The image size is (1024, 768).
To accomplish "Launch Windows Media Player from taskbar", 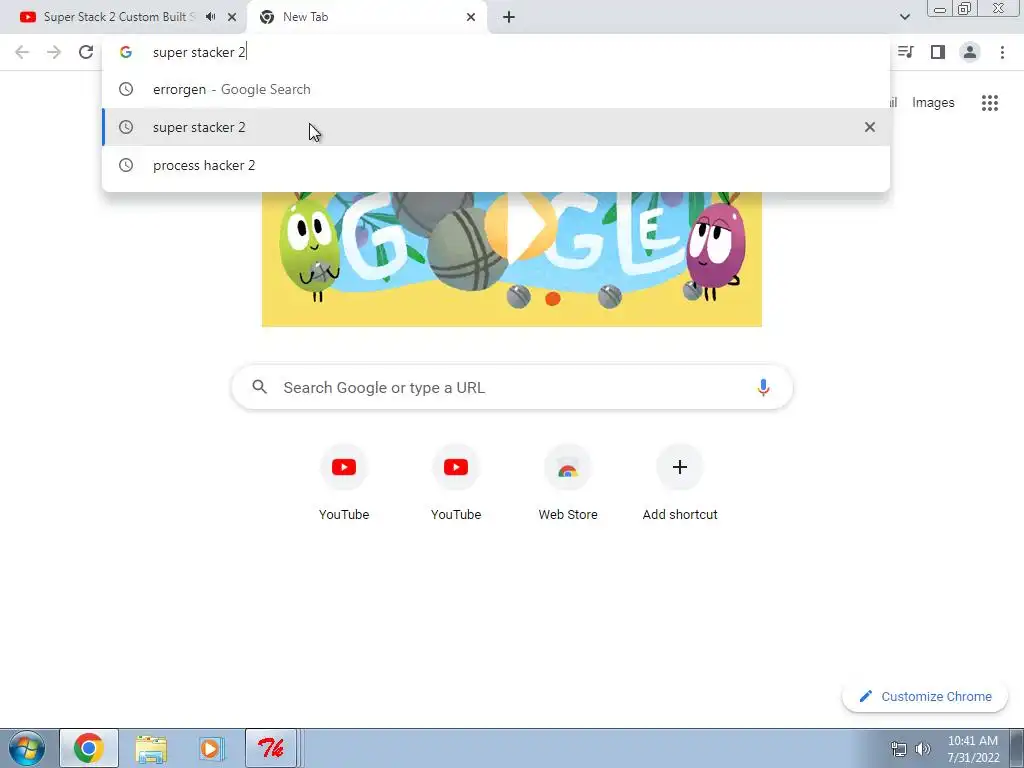I will click(x=211, y=748).
